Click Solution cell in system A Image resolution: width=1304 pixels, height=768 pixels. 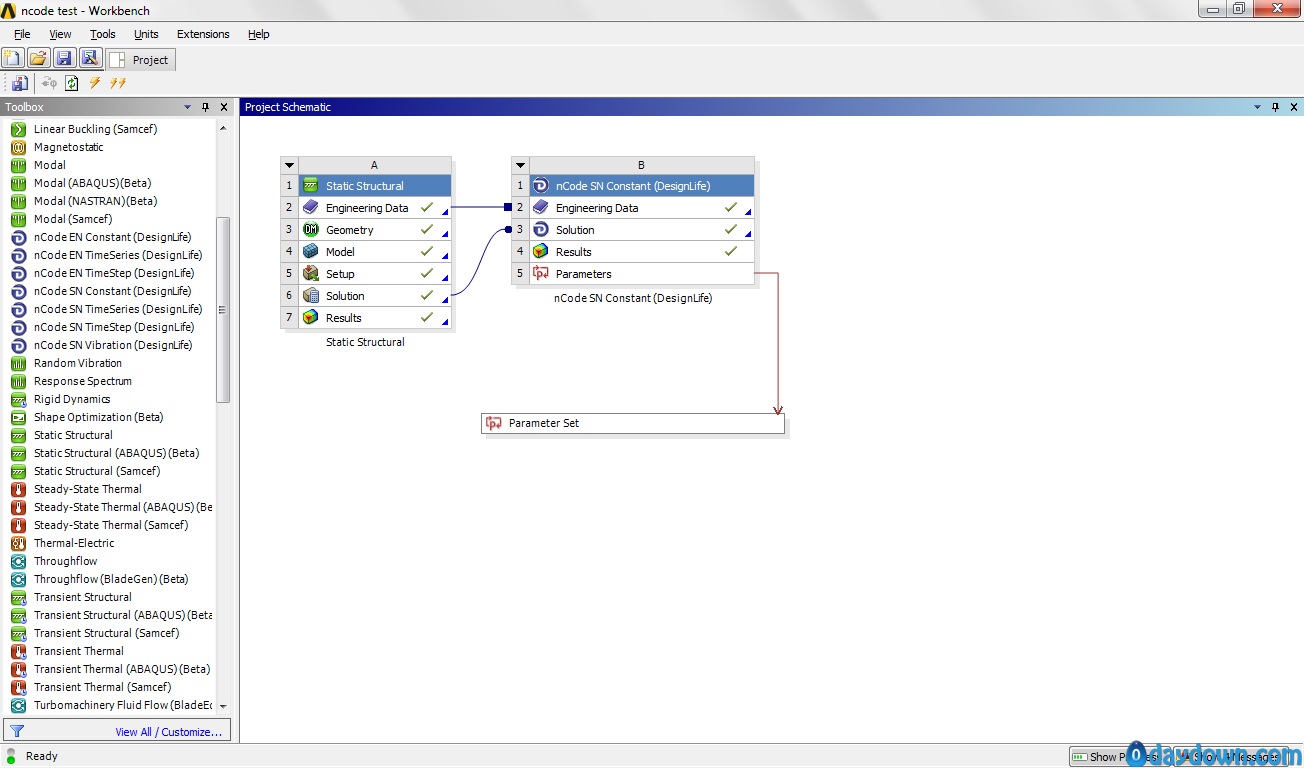pos(375,296)
